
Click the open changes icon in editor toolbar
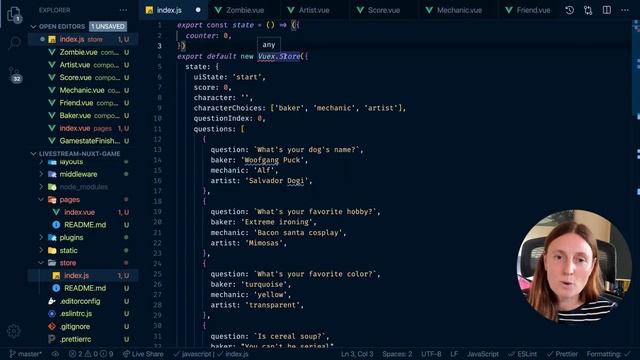tap(588, 10)
